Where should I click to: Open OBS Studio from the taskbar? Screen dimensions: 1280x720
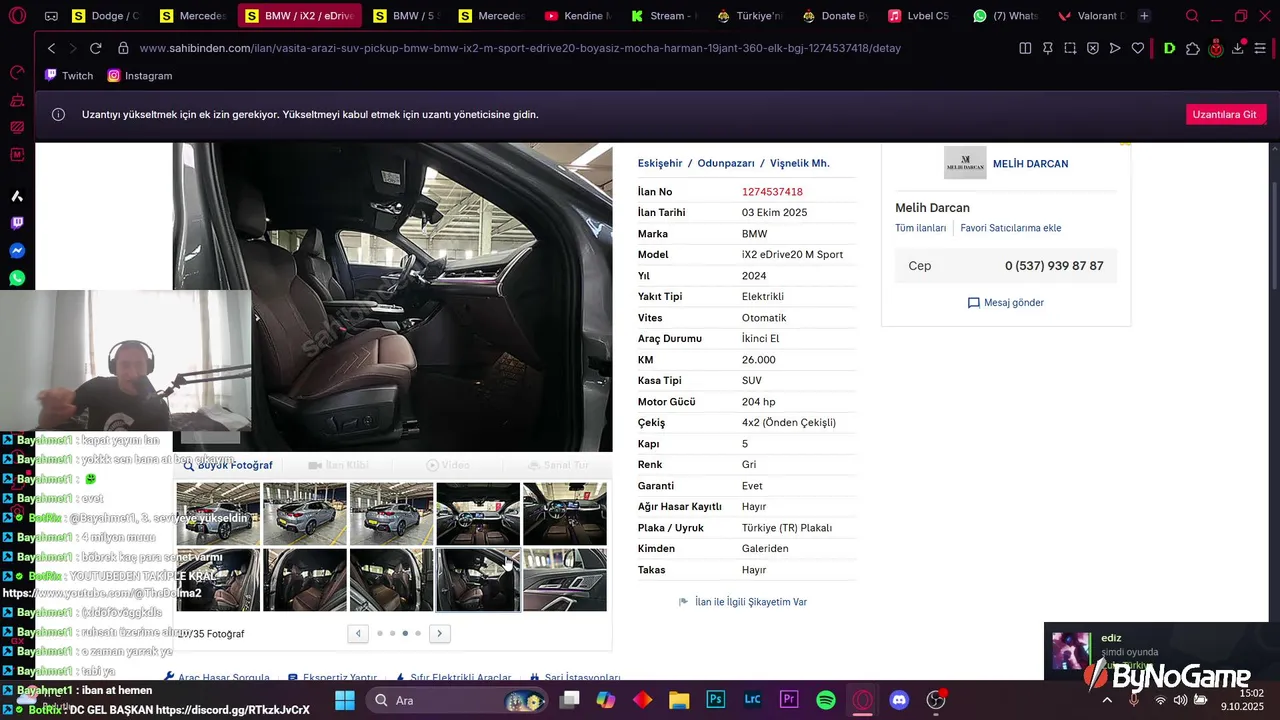coord(936,700)
